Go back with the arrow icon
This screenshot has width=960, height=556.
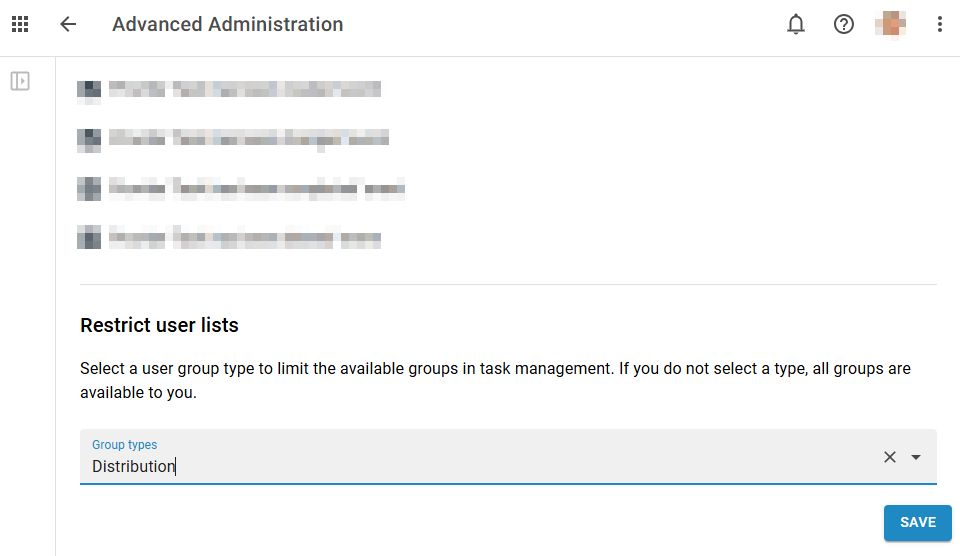tap(68, 25)
